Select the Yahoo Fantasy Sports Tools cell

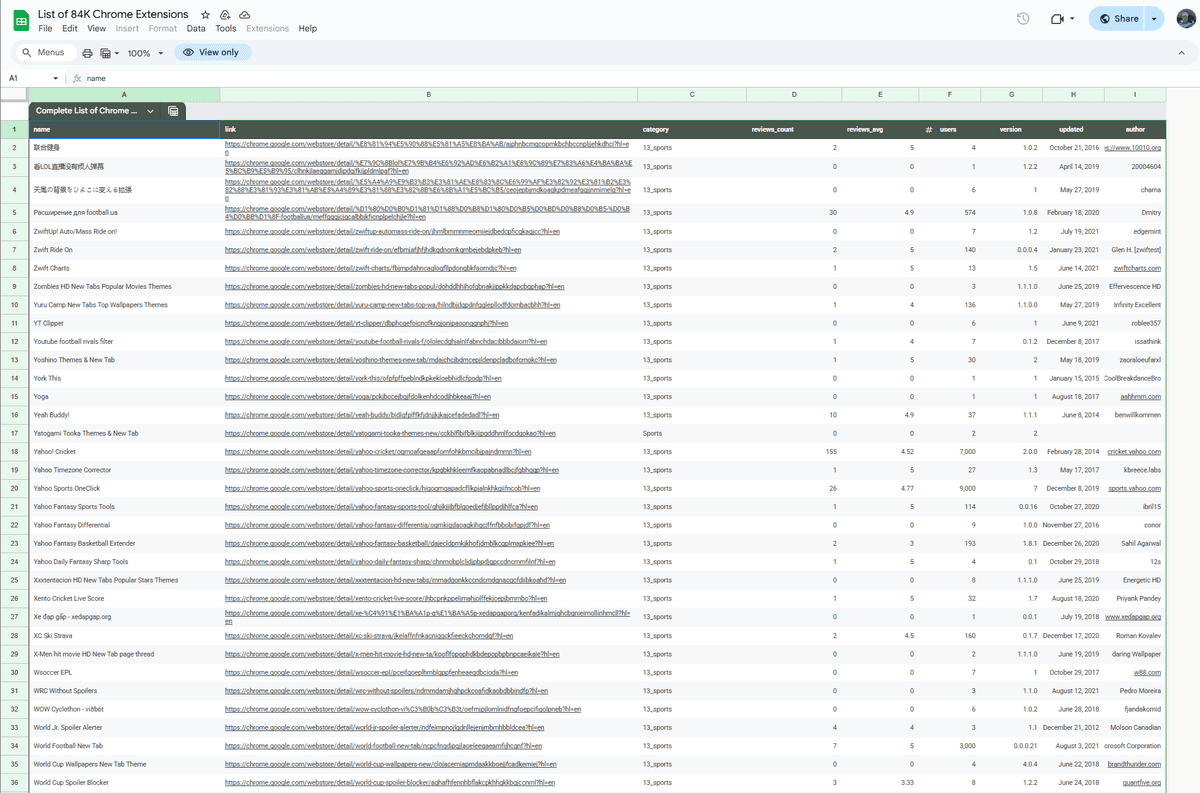tap(124, 506)
